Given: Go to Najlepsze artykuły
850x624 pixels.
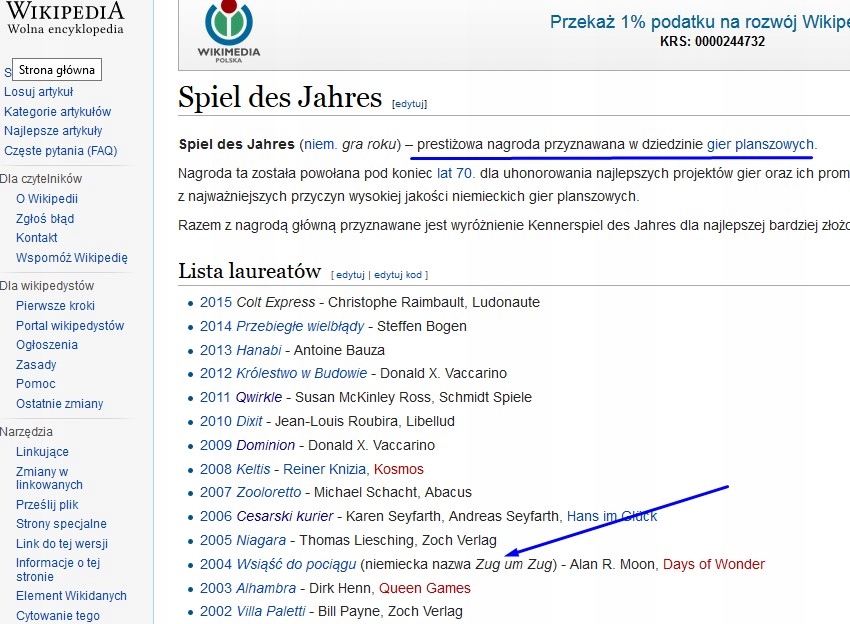Looking at the screenshot, I should point(53,131).
